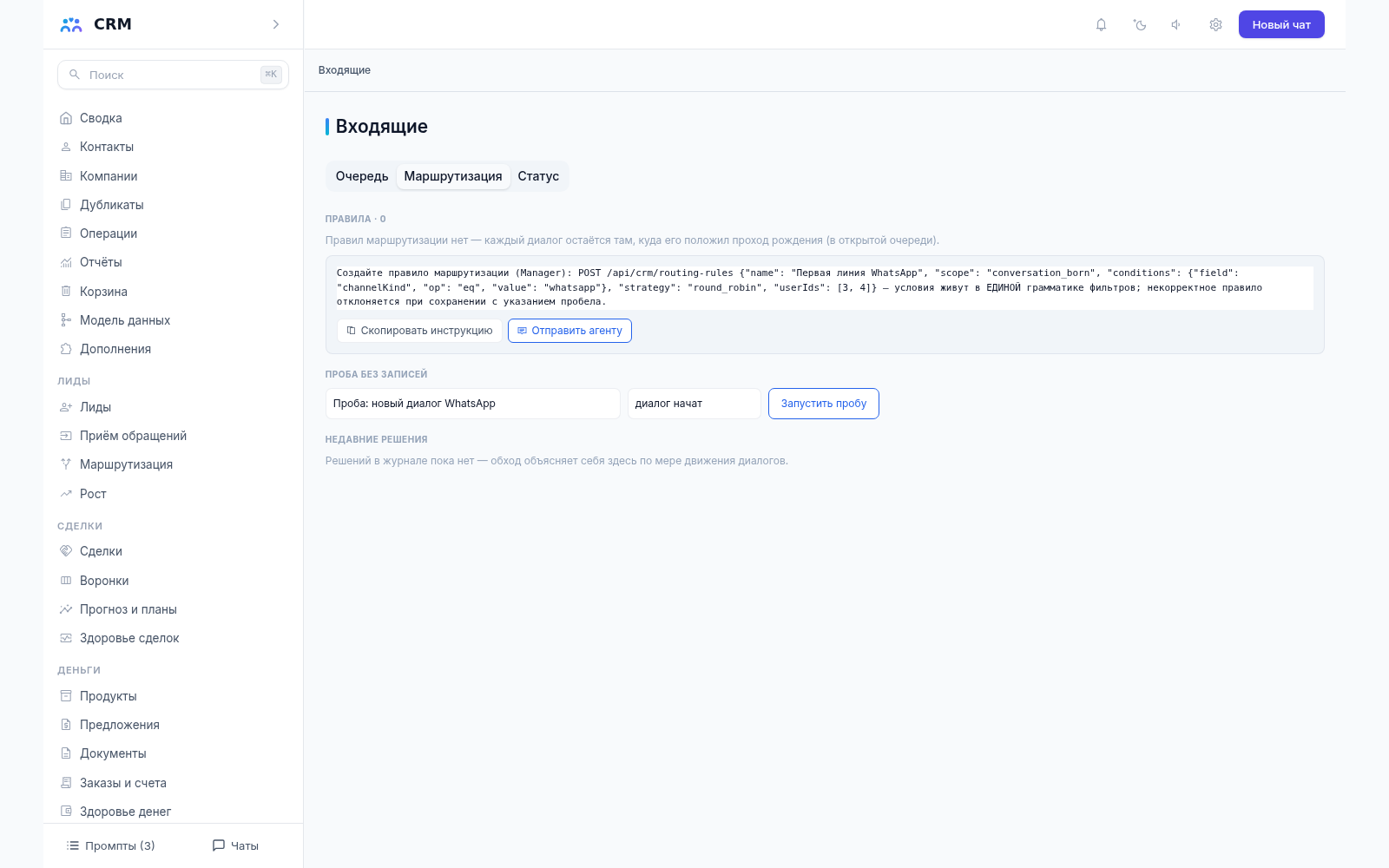The height and width of the screenshot is (868, 1389).
Task: Open sidebar Маршрутизация item
Action: [x=173, y=464]
